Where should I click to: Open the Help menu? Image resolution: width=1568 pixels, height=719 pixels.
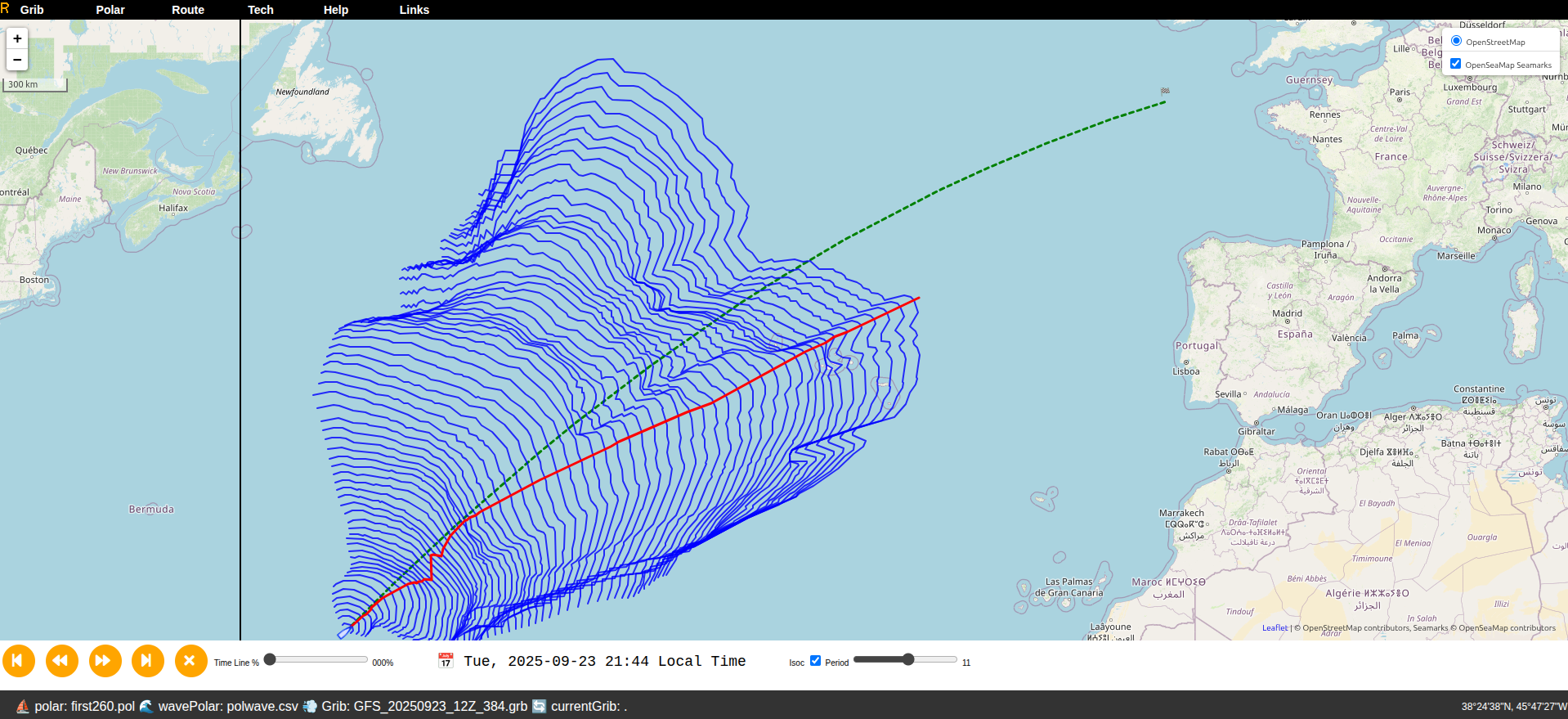(336, 10)
